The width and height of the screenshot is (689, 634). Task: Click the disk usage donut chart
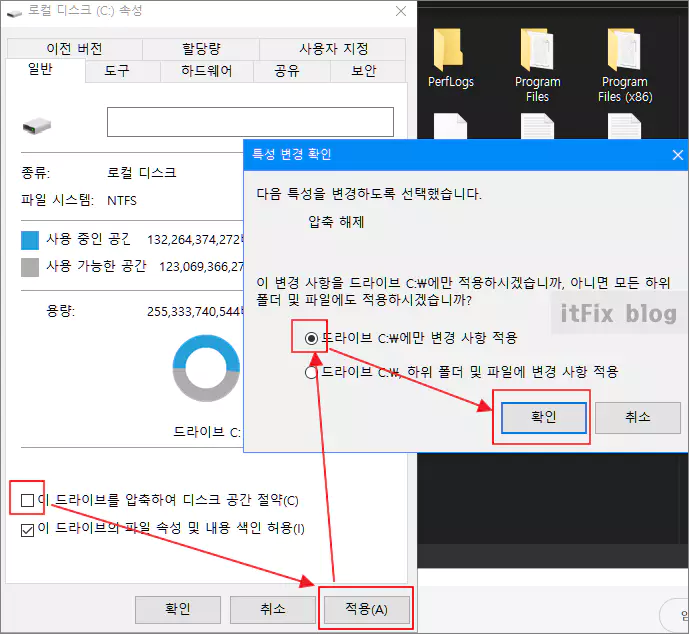[x=207, y=368]
